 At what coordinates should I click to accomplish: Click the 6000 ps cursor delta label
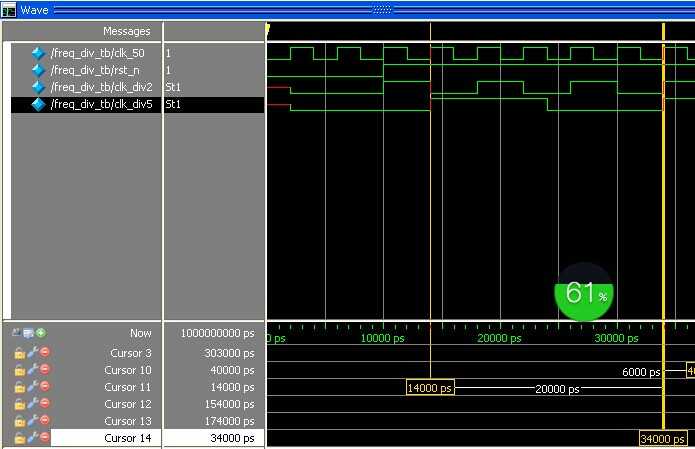pos(641,372)
